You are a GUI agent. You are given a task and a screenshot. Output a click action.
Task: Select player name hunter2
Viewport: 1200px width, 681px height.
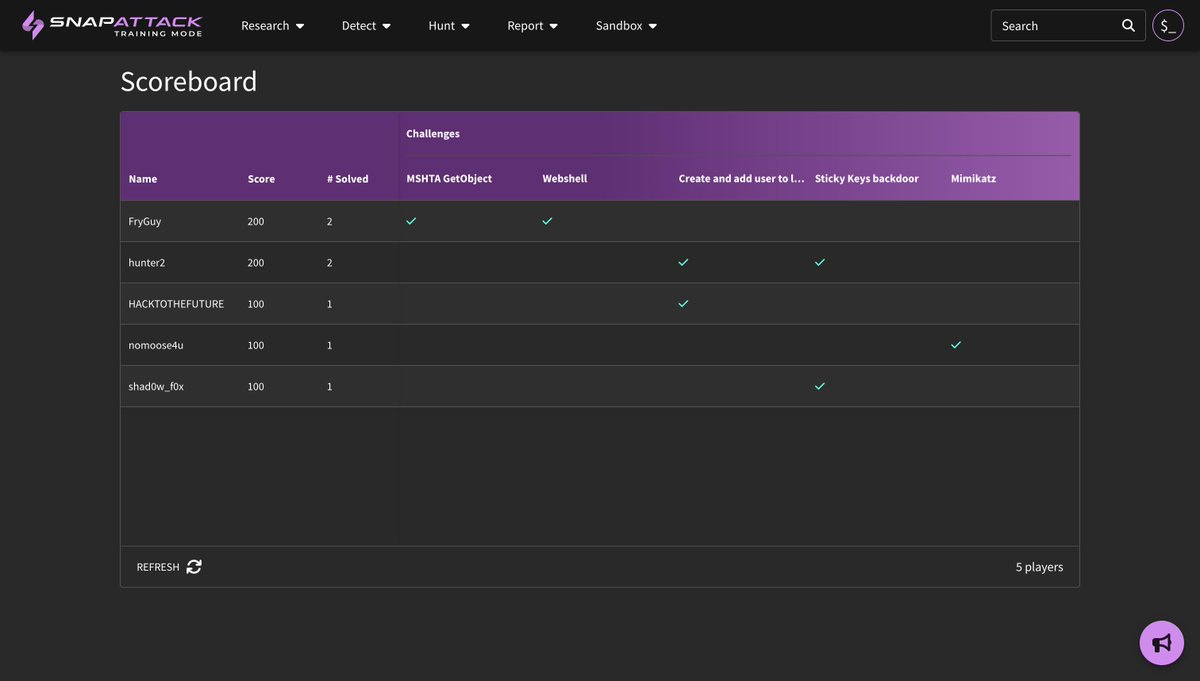pyautogui.click(x=148, y=262)
